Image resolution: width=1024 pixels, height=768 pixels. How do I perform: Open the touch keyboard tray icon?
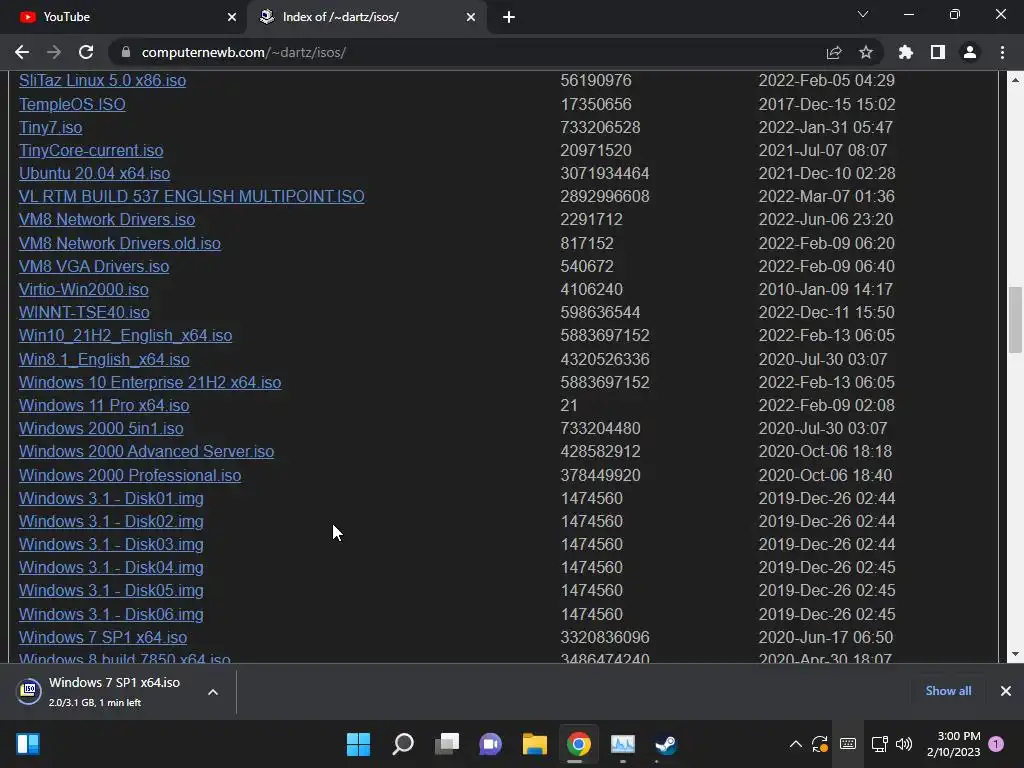[x=848, y=744]
